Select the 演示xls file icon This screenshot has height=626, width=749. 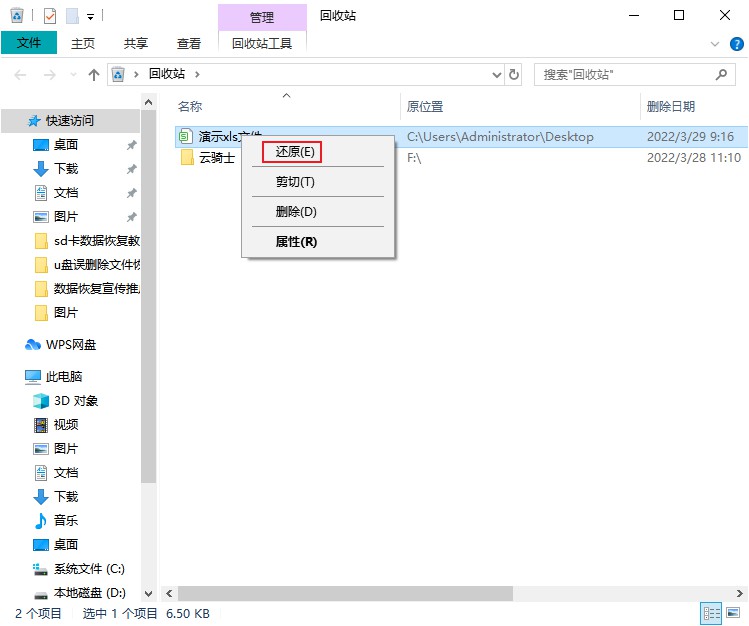185,137
